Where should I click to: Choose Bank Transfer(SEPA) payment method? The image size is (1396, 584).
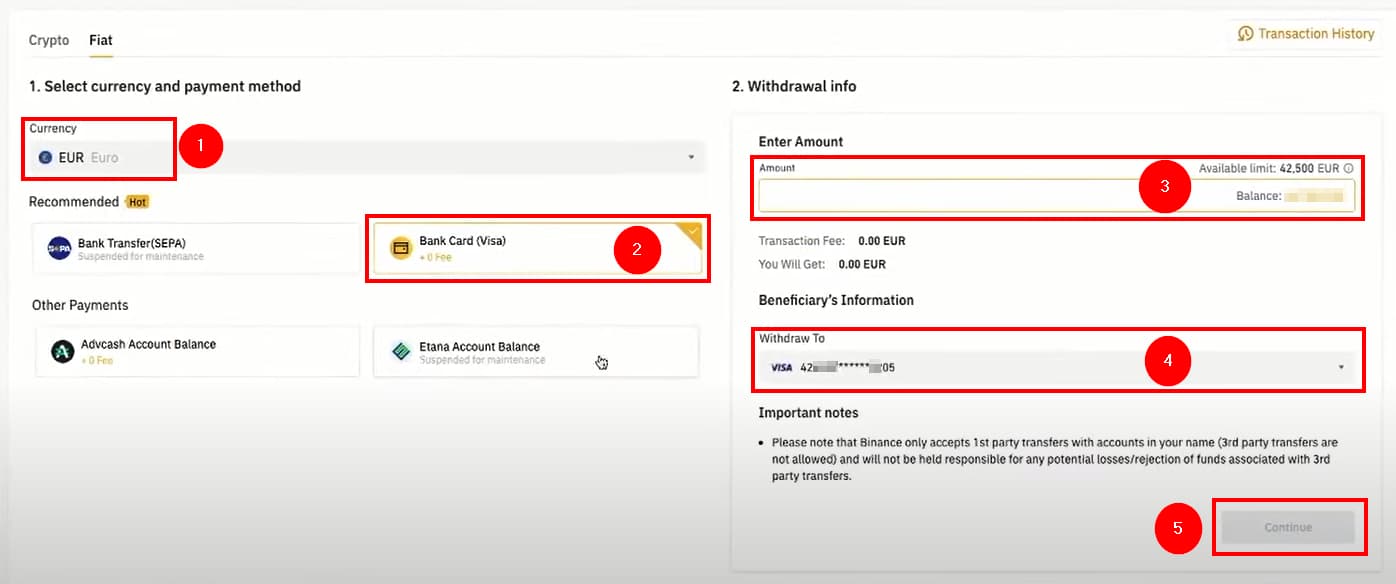pyautogui.click(x=197, y=248)
